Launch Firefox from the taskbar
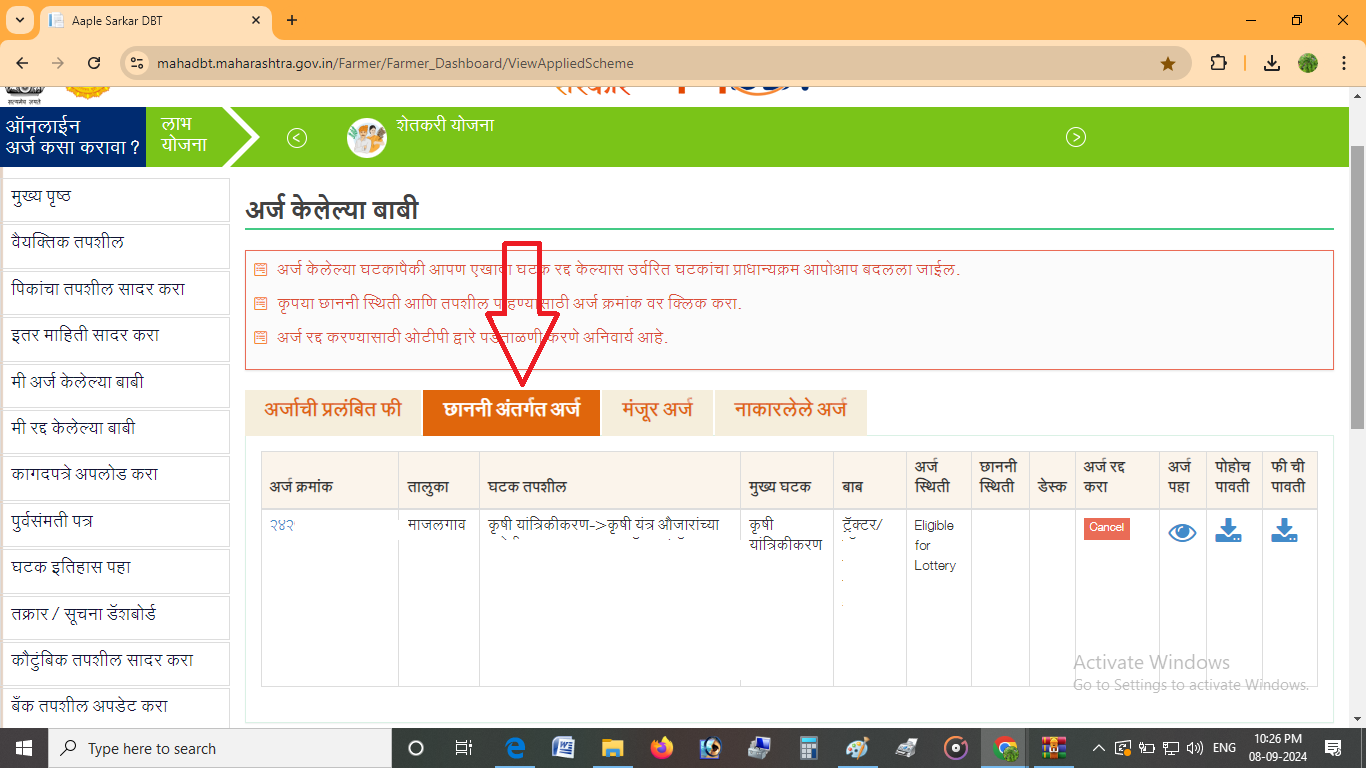The width and height of the screenshot is (1366, 768). click(660, 748)
